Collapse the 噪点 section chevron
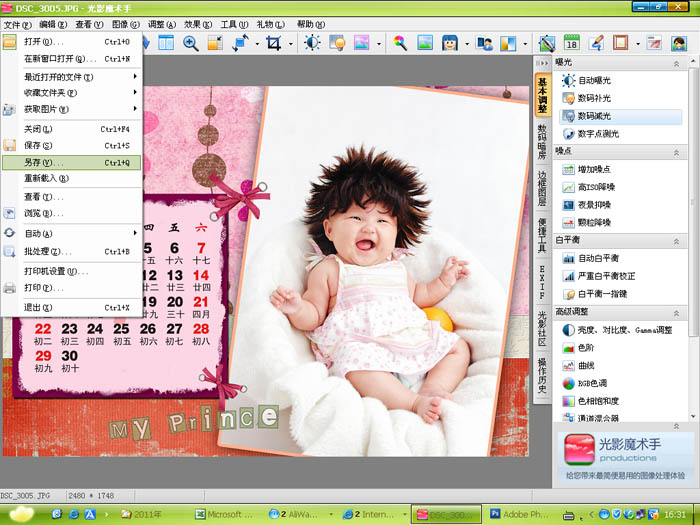The width and height of the screenshot is (700, 525). click(x=676, y=153)
